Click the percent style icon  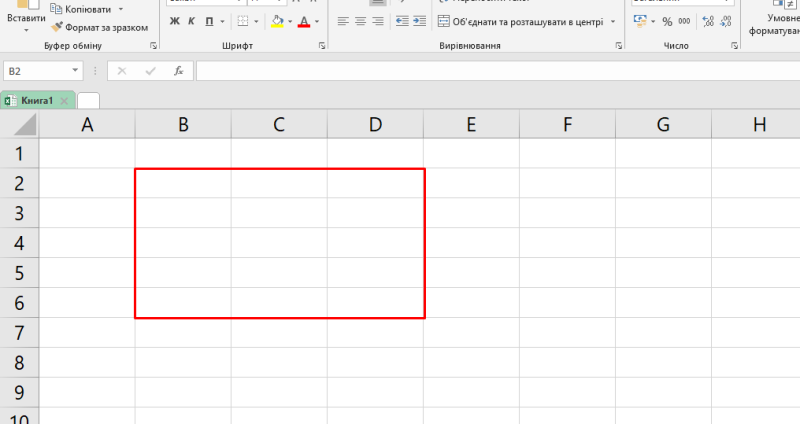[x=667, y=21]
